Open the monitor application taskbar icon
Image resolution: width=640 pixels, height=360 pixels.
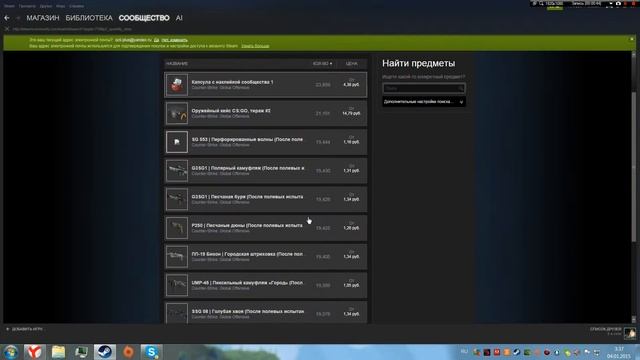81,352
